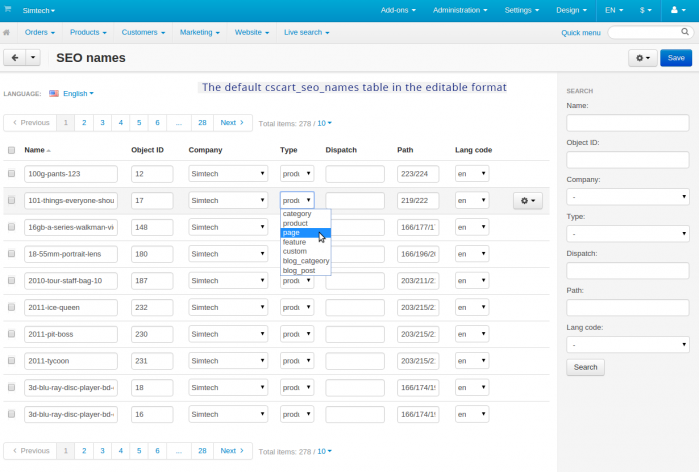The width and height of the screenshot is (700, 472).
Task: Check the box for 2010-tour-staff-bag-10
Action: click(x=12, y=280)
